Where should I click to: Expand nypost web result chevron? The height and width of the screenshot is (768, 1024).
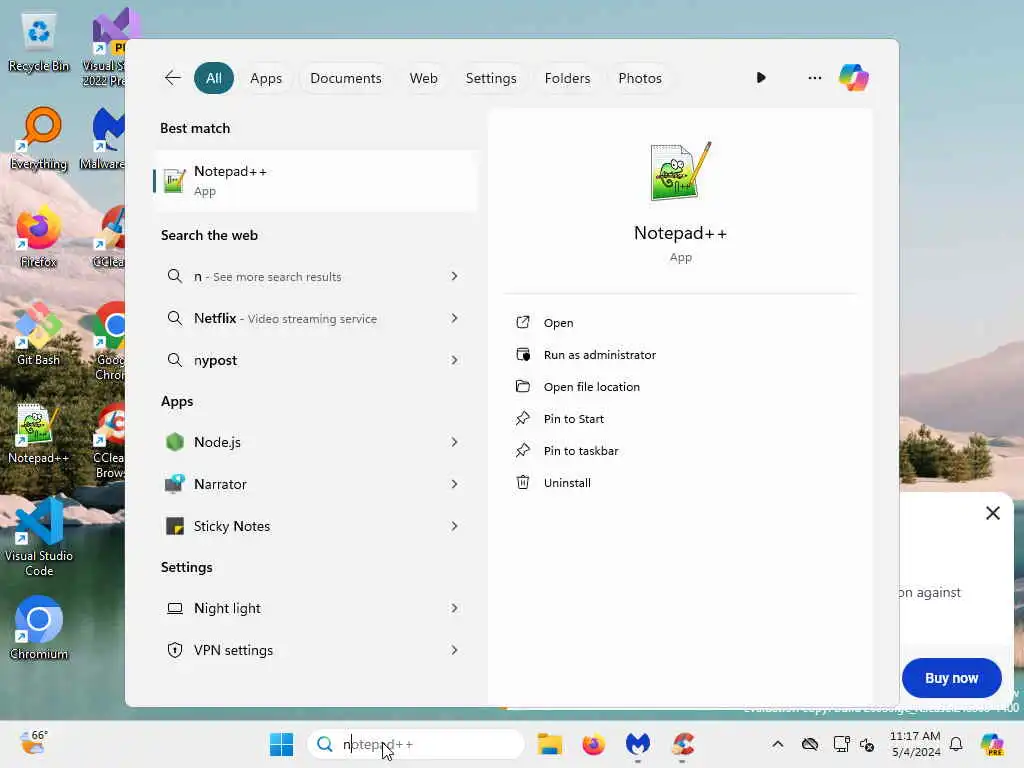coord(455,360)
